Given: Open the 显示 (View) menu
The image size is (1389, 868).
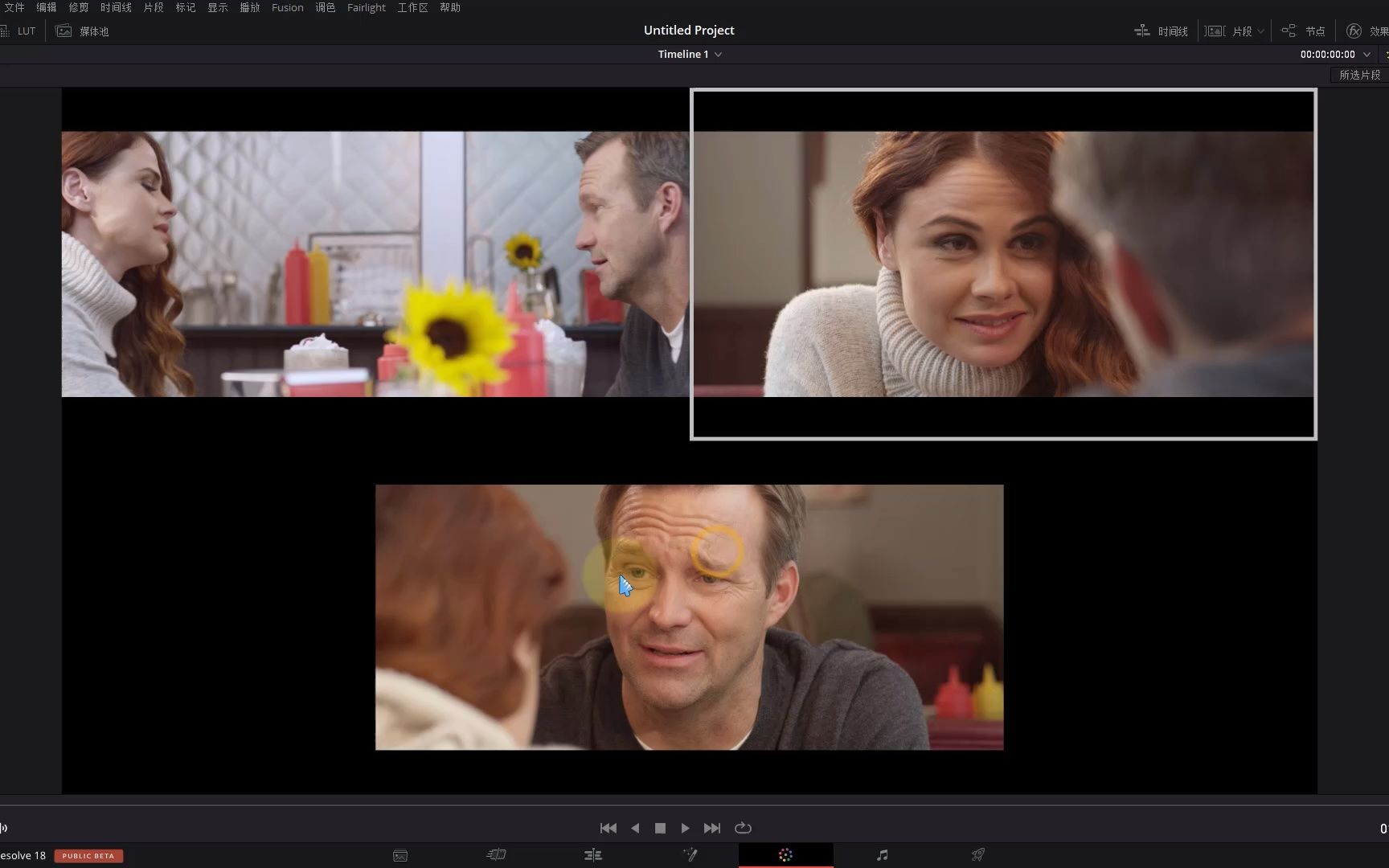Looking at the screenshot, I should pos(218,7).
